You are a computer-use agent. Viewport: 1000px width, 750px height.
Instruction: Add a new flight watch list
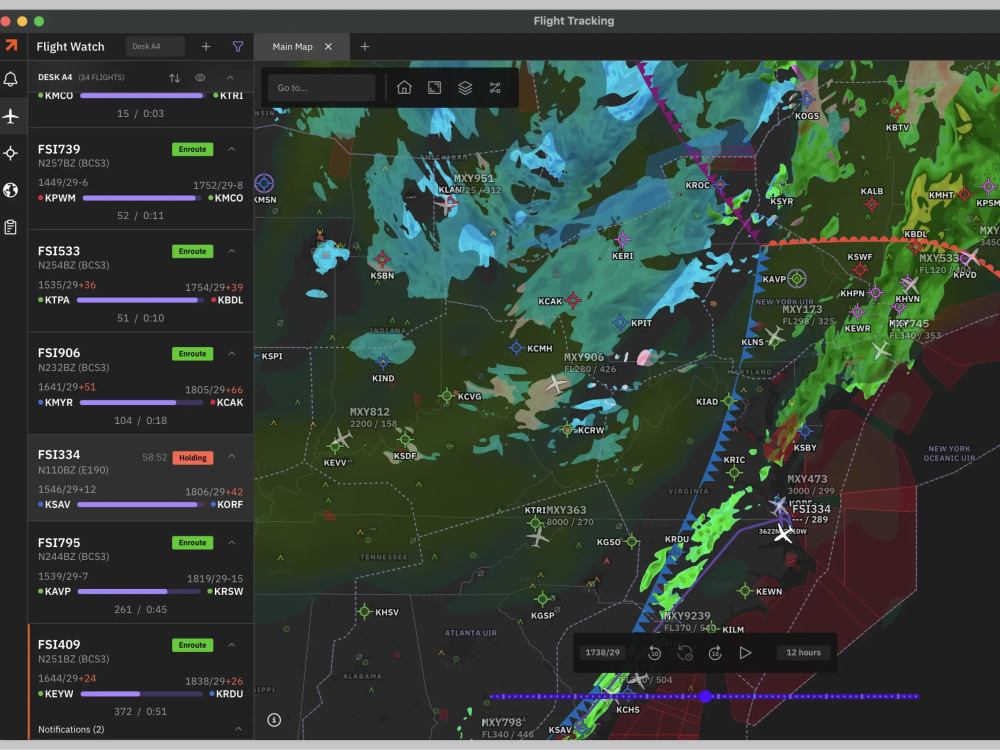click(206, 47)
